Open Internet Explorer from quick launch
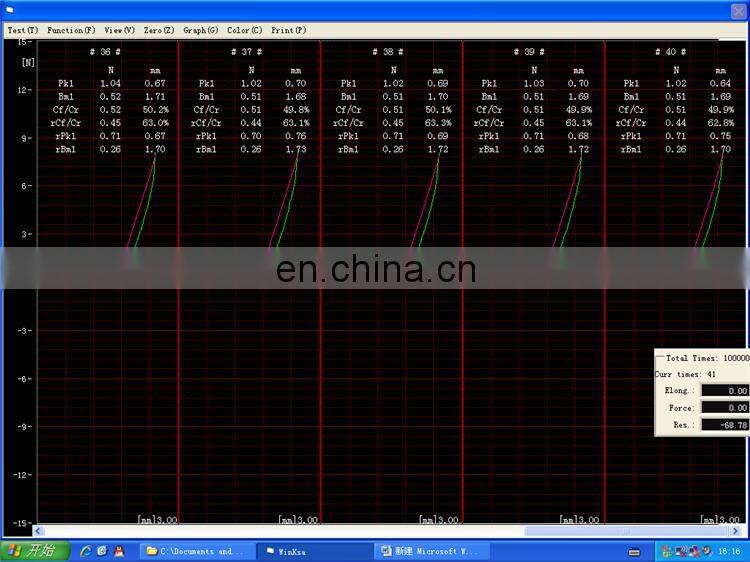Viewport: 750px width, 562px height. (86, 551)
